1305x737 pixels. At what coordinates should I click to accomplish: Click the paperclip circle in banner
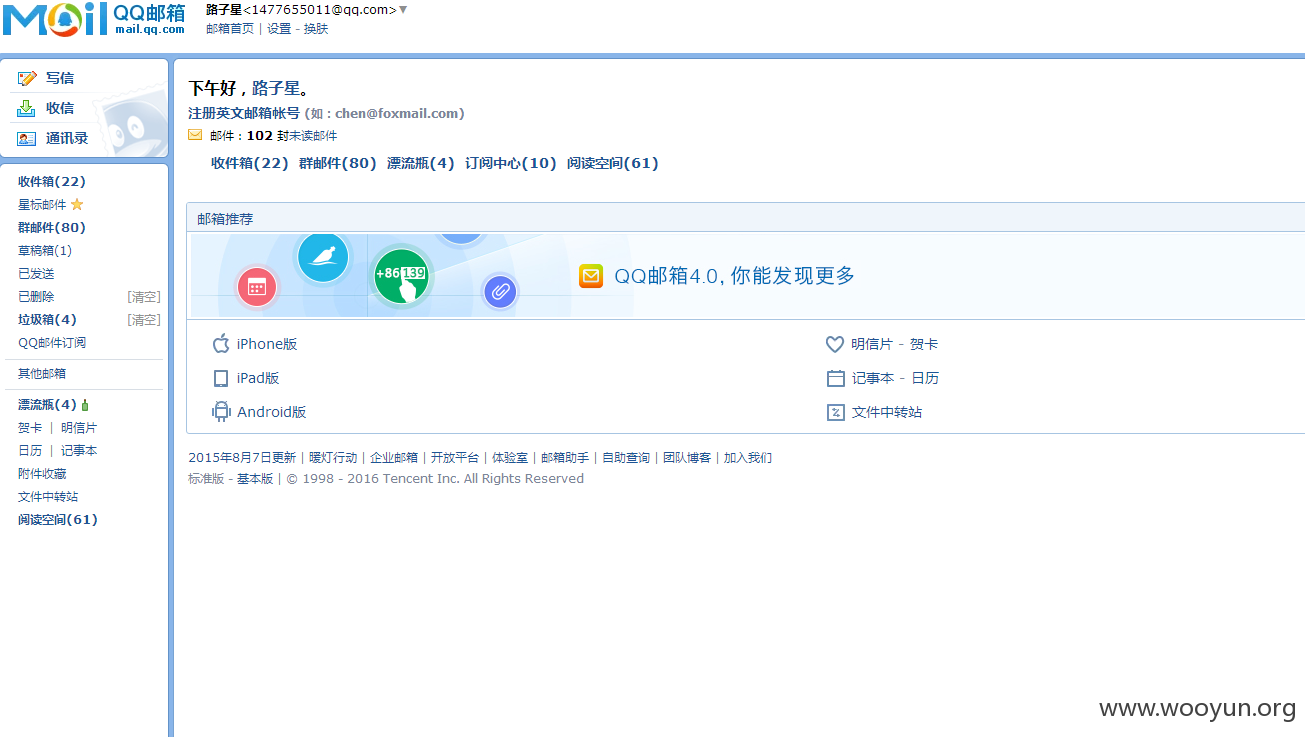(x=500, y=292)
